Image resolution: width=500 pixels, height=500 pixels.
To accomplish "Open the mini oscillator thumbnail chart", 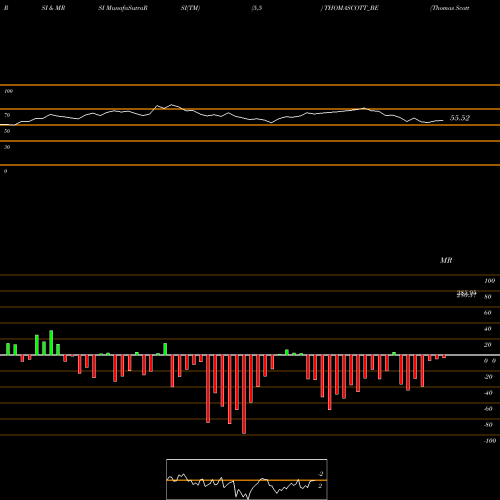I will 247,479.
